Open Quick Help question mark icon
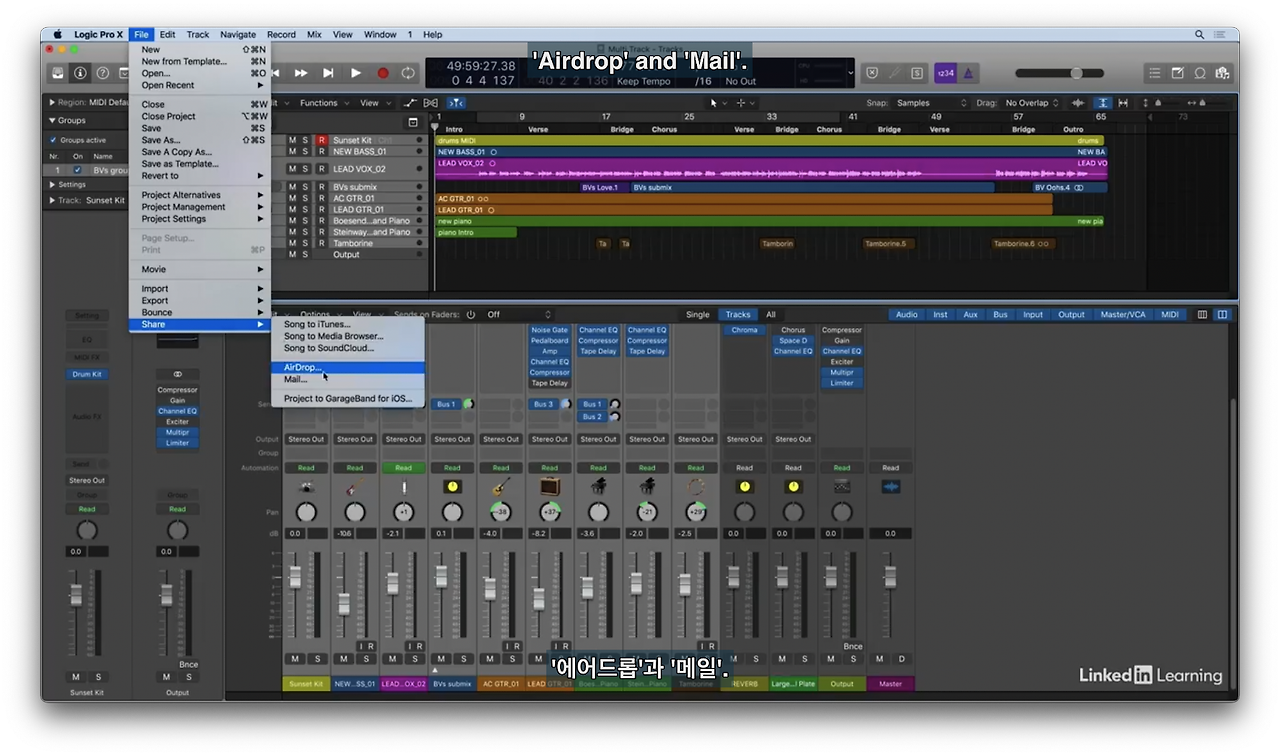Image resolution: width=1280 pixels, height=756 pixels. 102,73
